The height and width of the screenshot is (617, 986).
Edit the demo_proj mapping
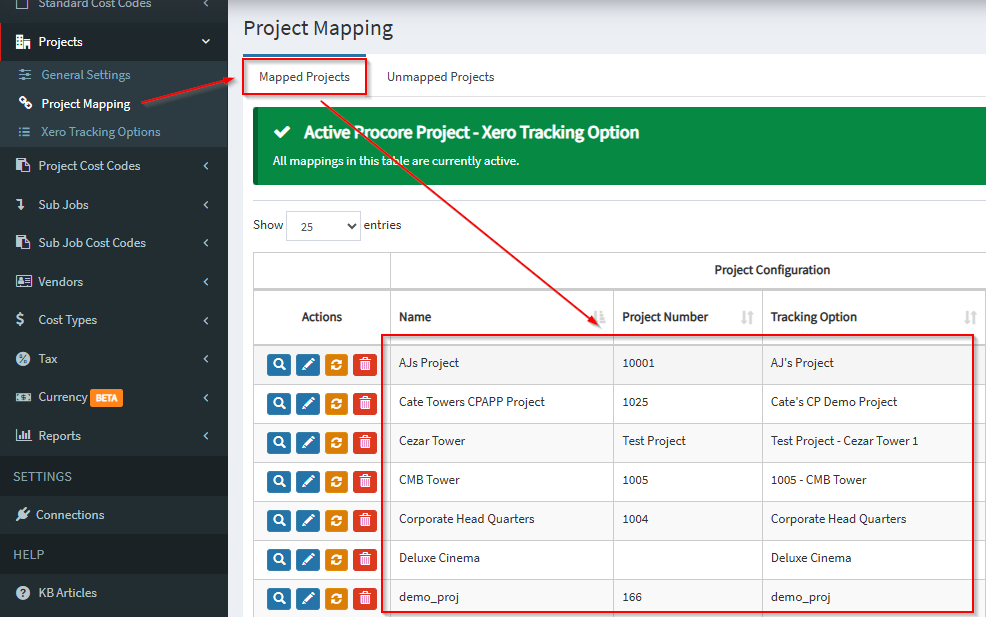coord(307,599)
